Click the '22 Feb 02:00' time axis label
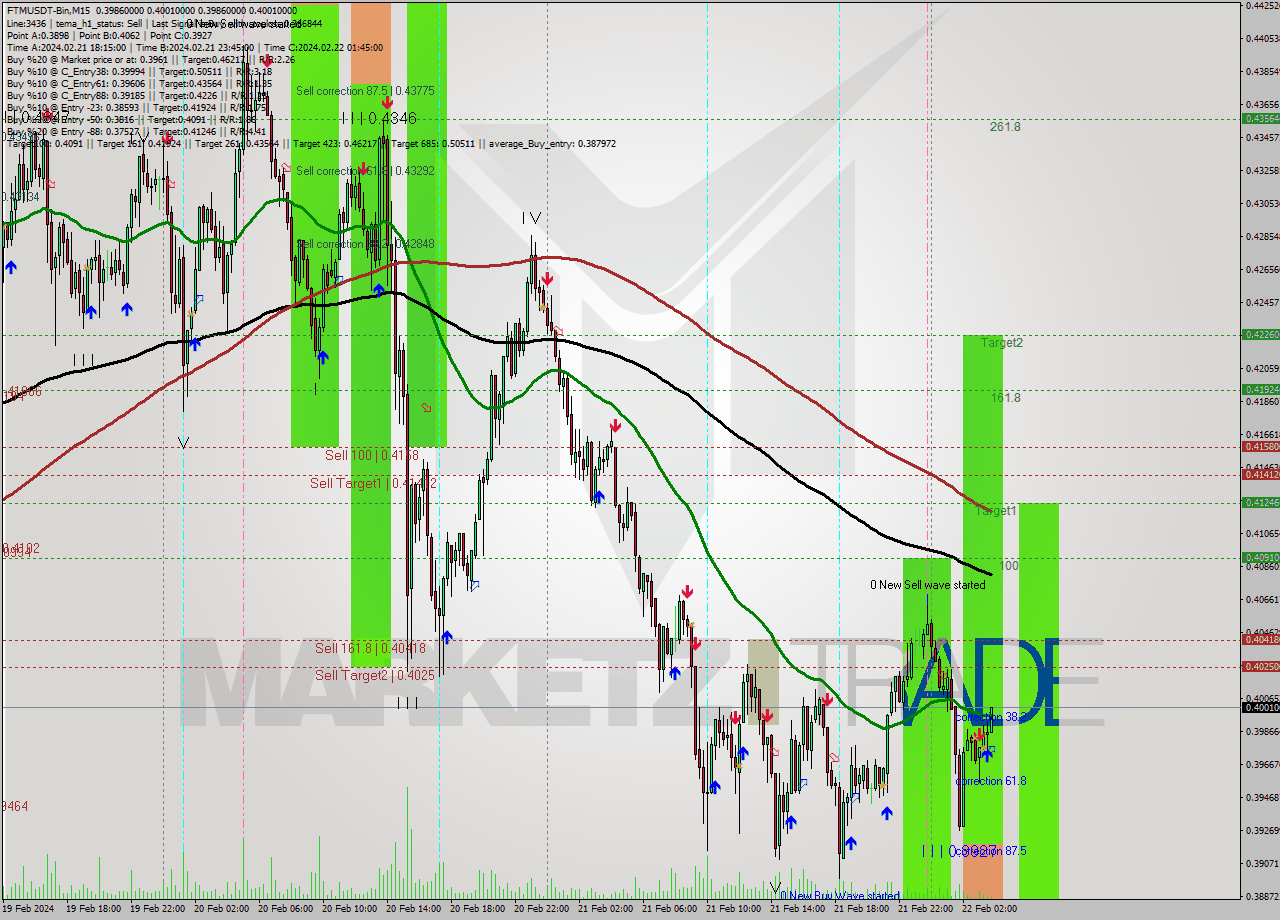This screenshot has height=920, width=1280. click(x=989, y=909)
